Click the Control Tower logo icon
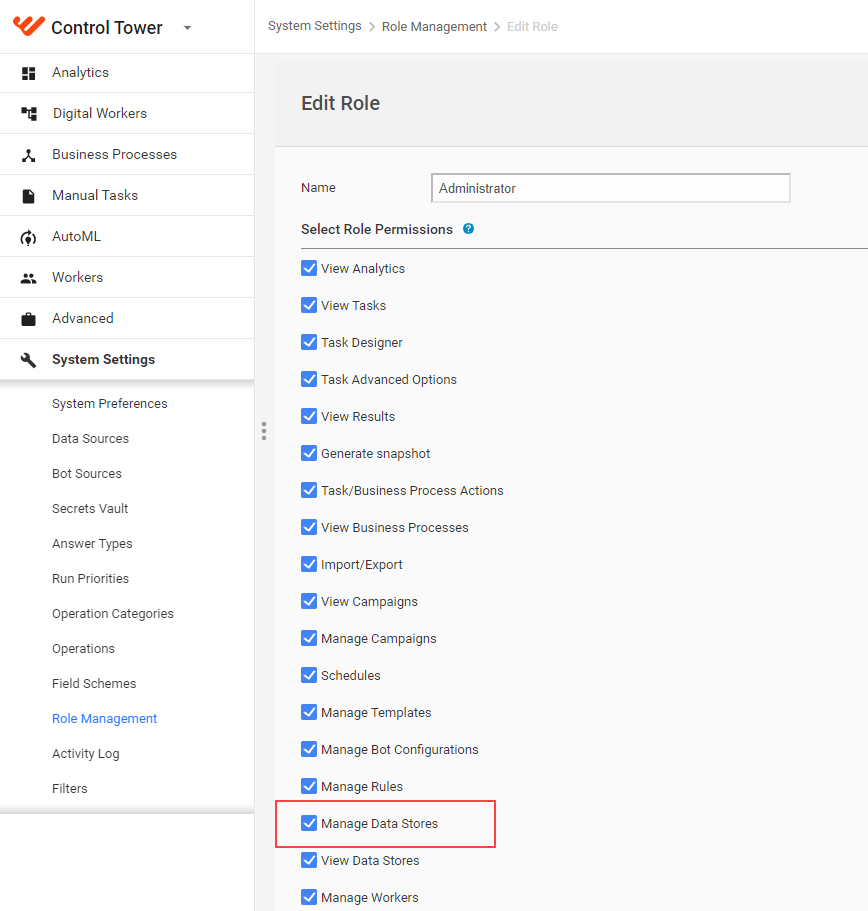Screen dimensions: 868x911 point(28,26)
